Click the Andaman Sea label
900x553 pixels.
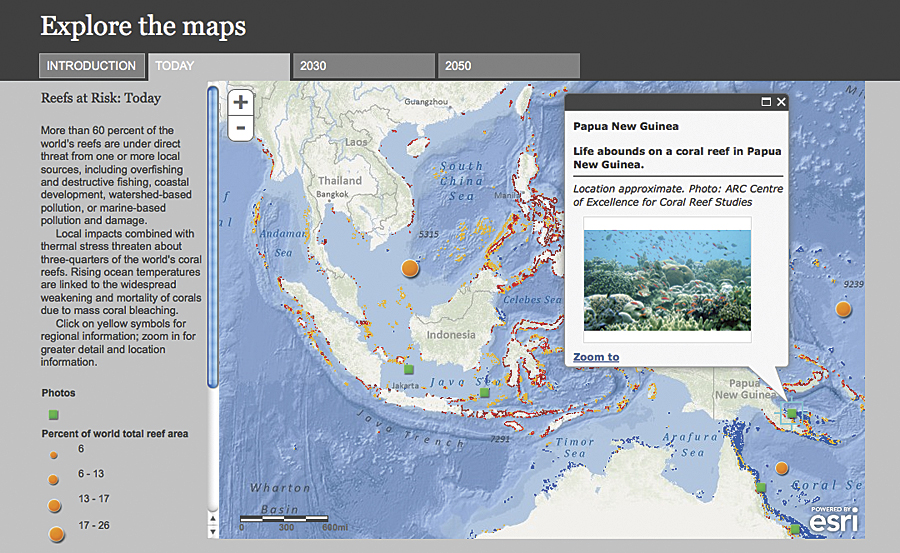(283, 243)
